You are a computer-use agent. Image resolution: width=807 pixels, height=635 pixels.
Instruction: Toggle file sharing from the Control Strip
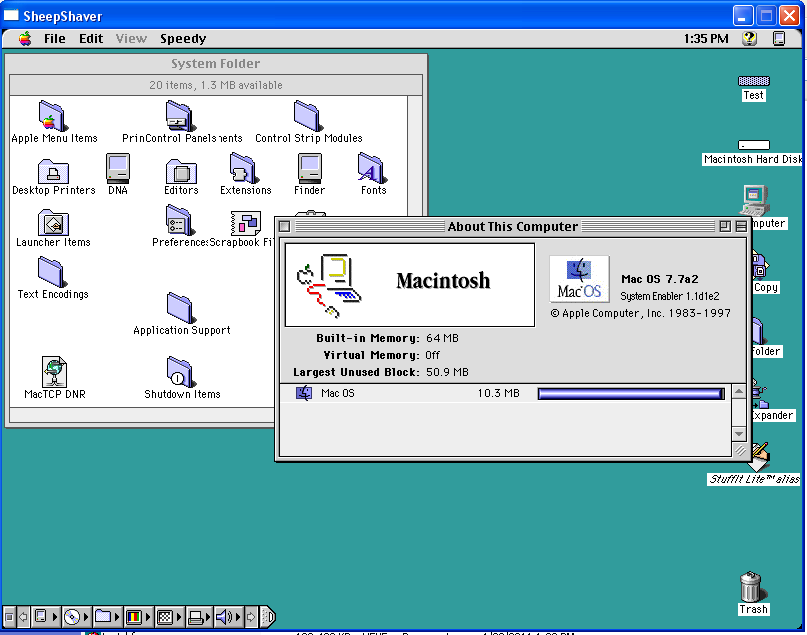coord(102,616)
